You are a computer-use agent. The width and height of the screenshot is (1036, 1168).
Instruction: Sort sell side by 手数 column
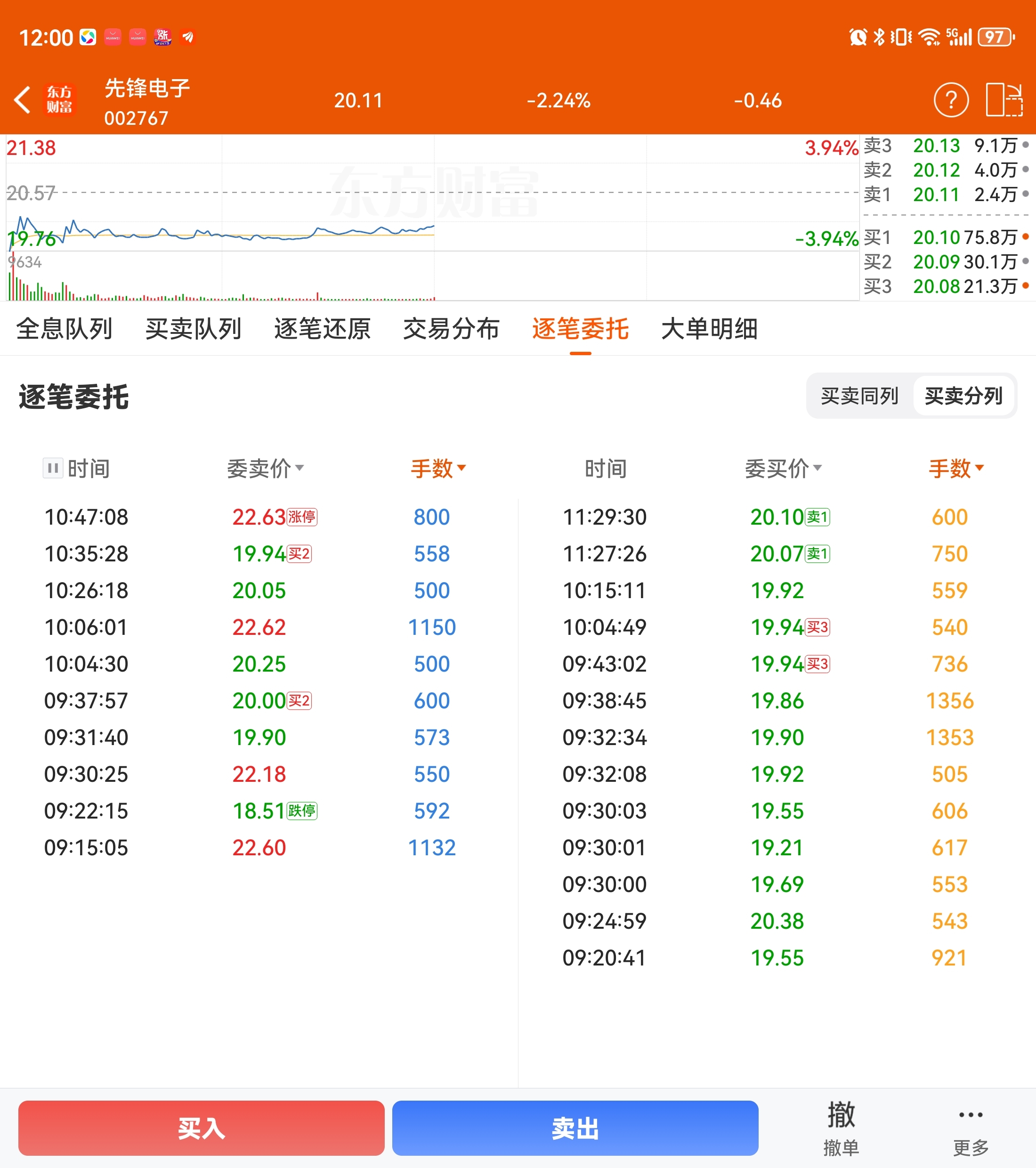pos(438,469)
